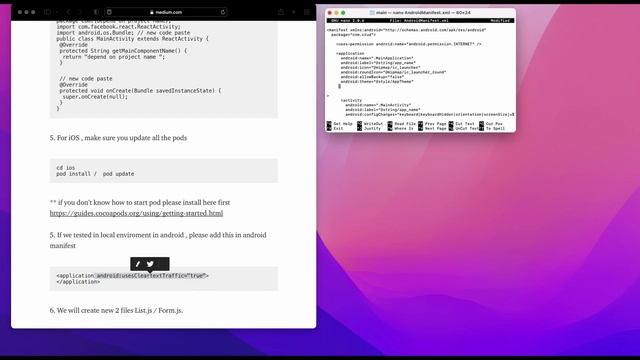The image size is (640, 360).
Task: Click 'Next Page' shortcut in nano
Action: point(432,129)
